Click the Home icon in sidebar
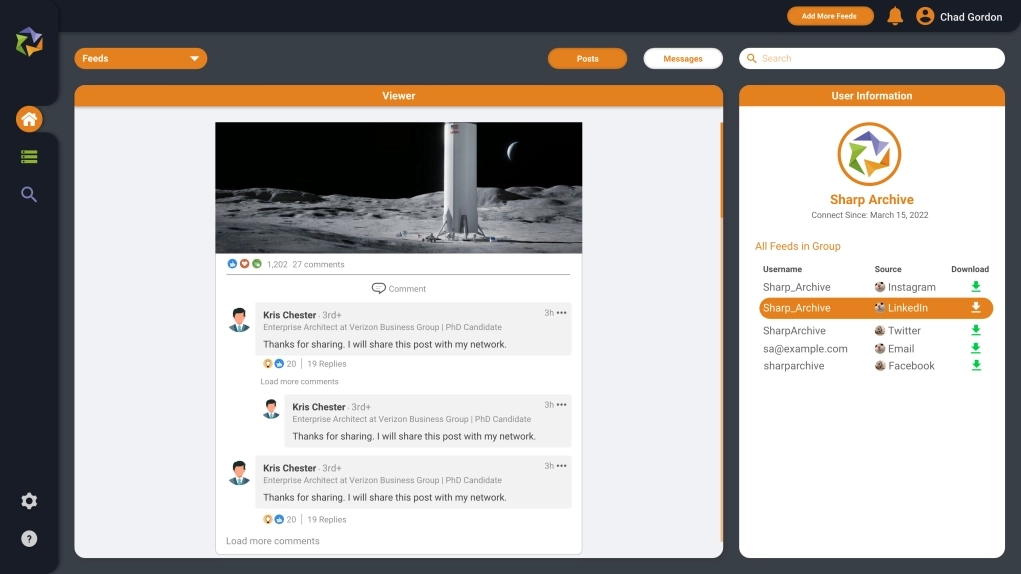The image size is (1021, 574). [x=29, y=120]
